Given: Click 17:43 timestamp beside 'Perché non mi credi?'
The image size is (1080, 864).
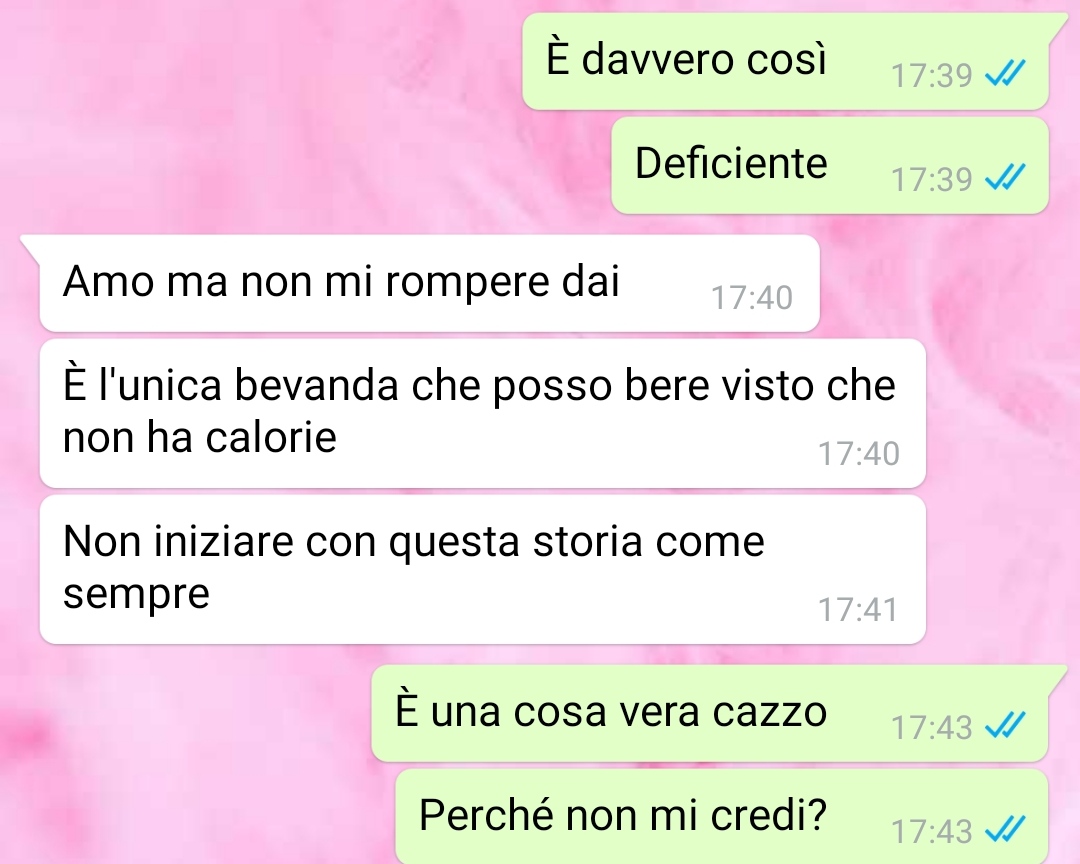Looking at the screenshot, I should coord(932,831).
